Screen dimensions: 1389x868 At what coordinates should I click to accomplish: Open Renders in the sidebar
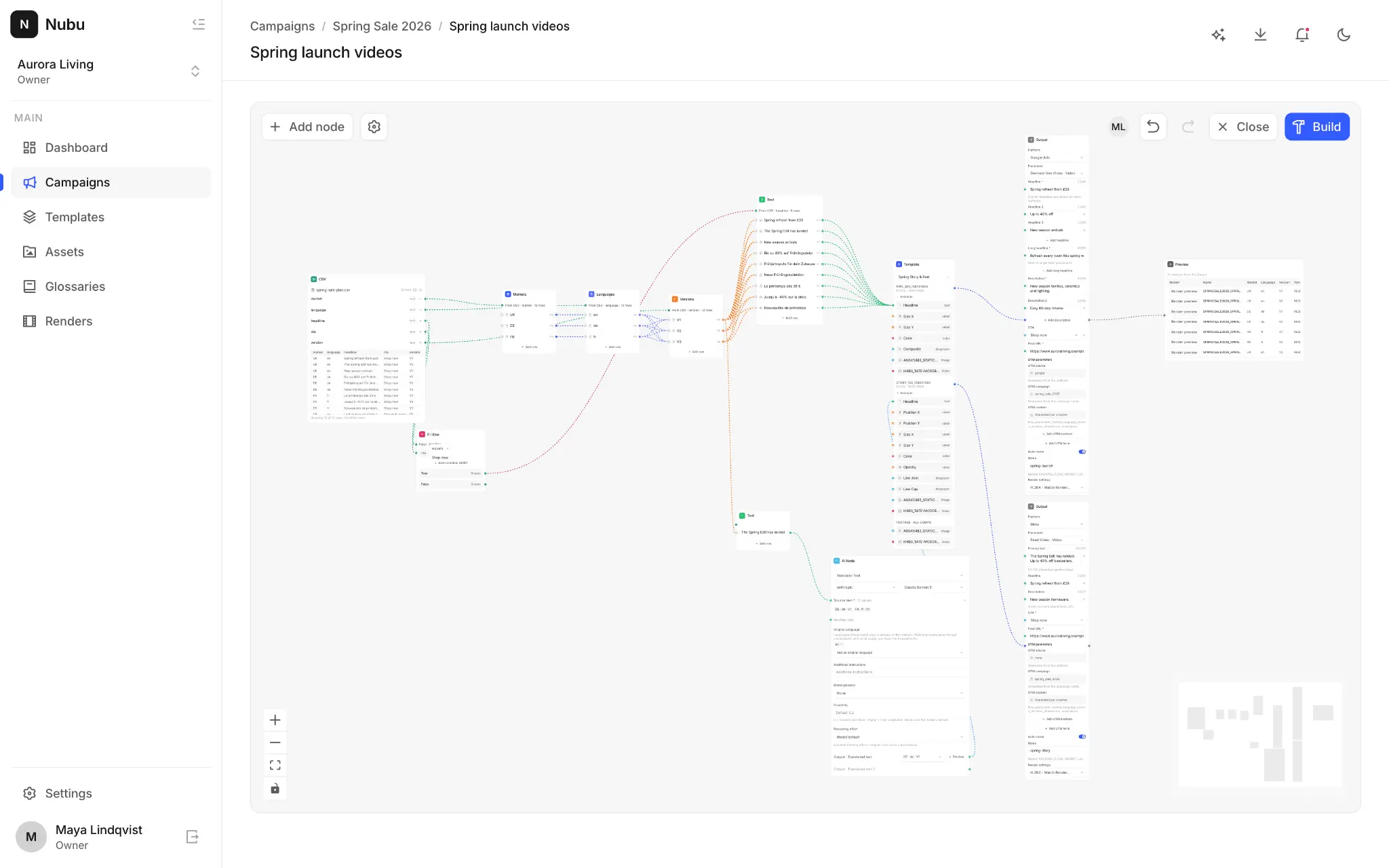pyautogui.click(x=111, y=321)
